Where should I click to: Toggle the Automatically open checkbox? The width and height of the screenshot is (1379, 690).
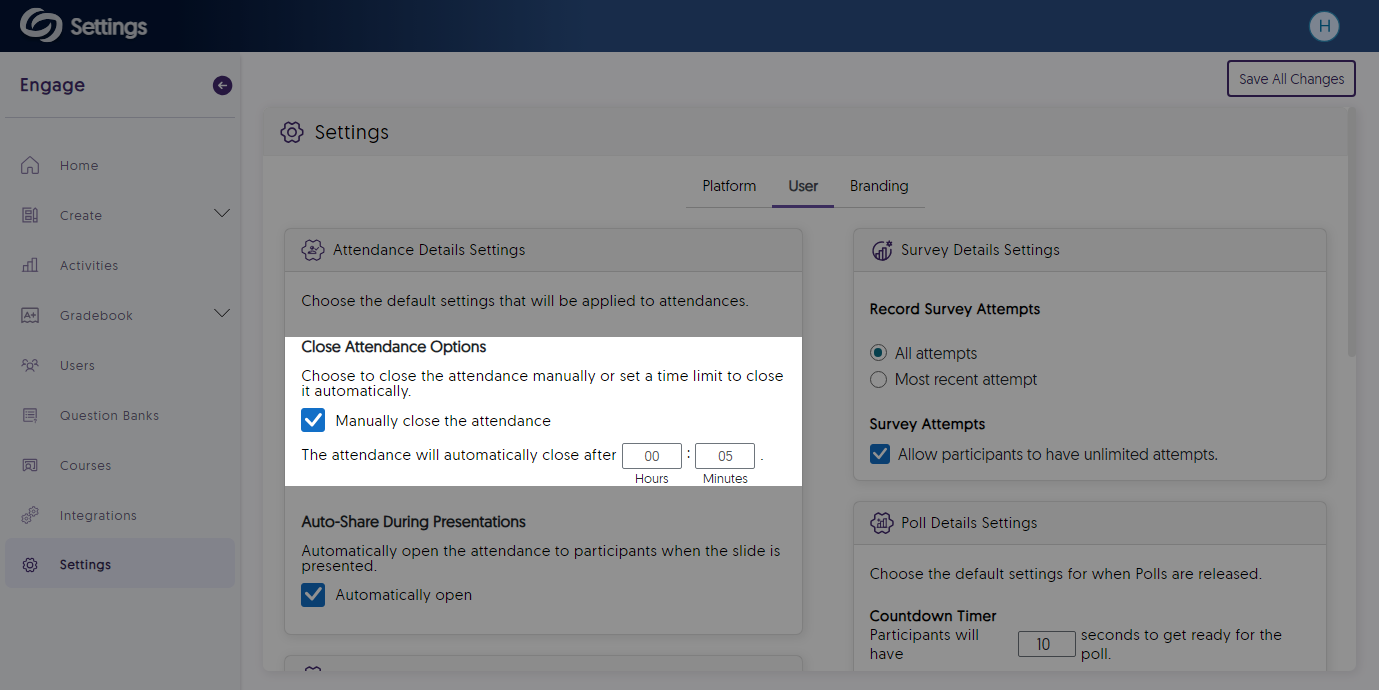pyautogui.click(x=314, y=595)
